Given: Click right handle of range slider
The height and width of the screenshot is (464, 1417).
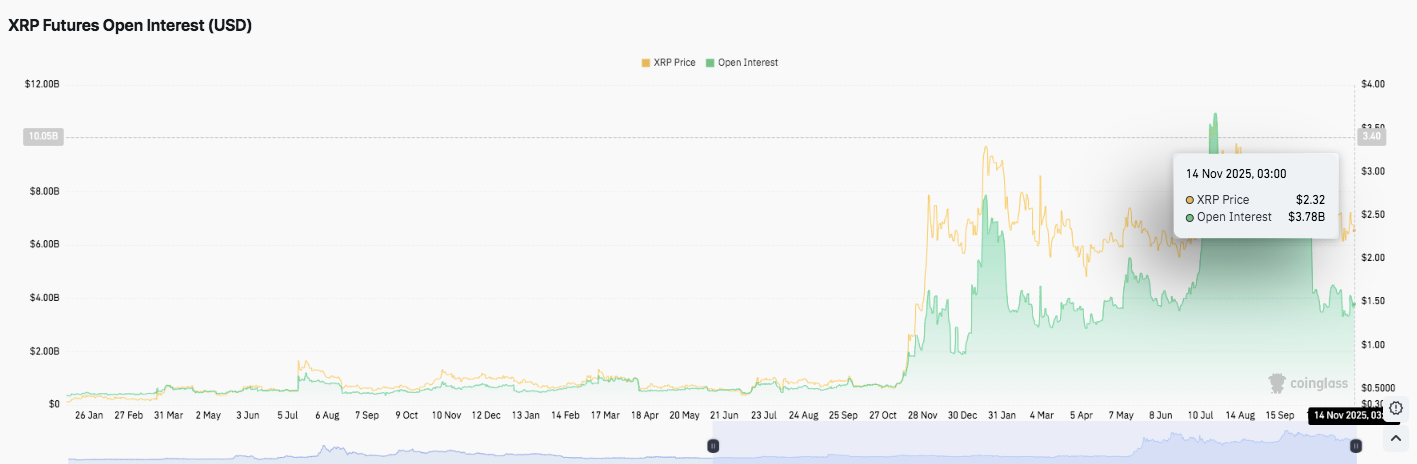Looking at the screenshot, I should (1355, 447).
